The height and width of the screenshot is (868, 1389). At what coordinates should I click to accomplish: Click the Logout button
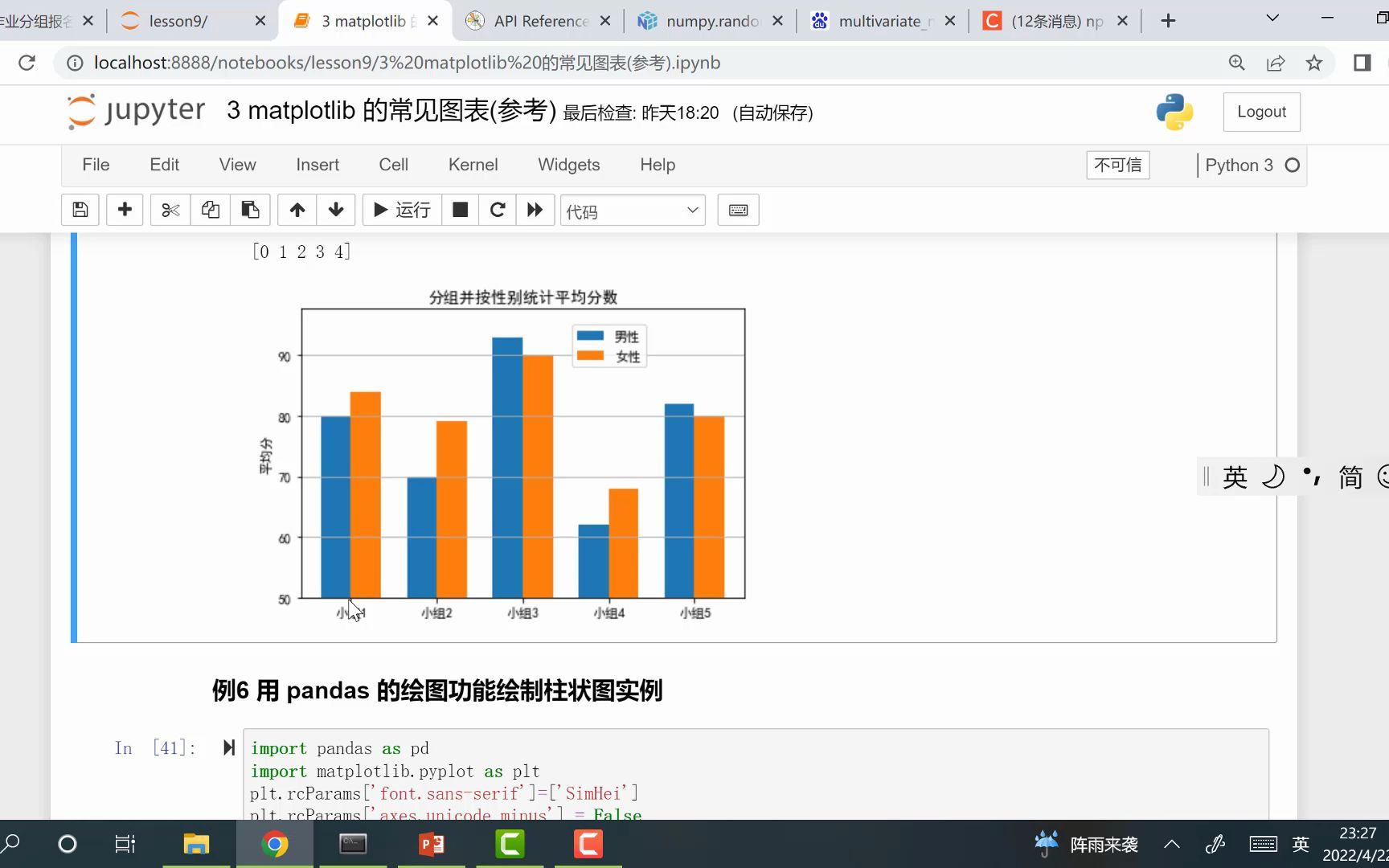point(1262,112)
